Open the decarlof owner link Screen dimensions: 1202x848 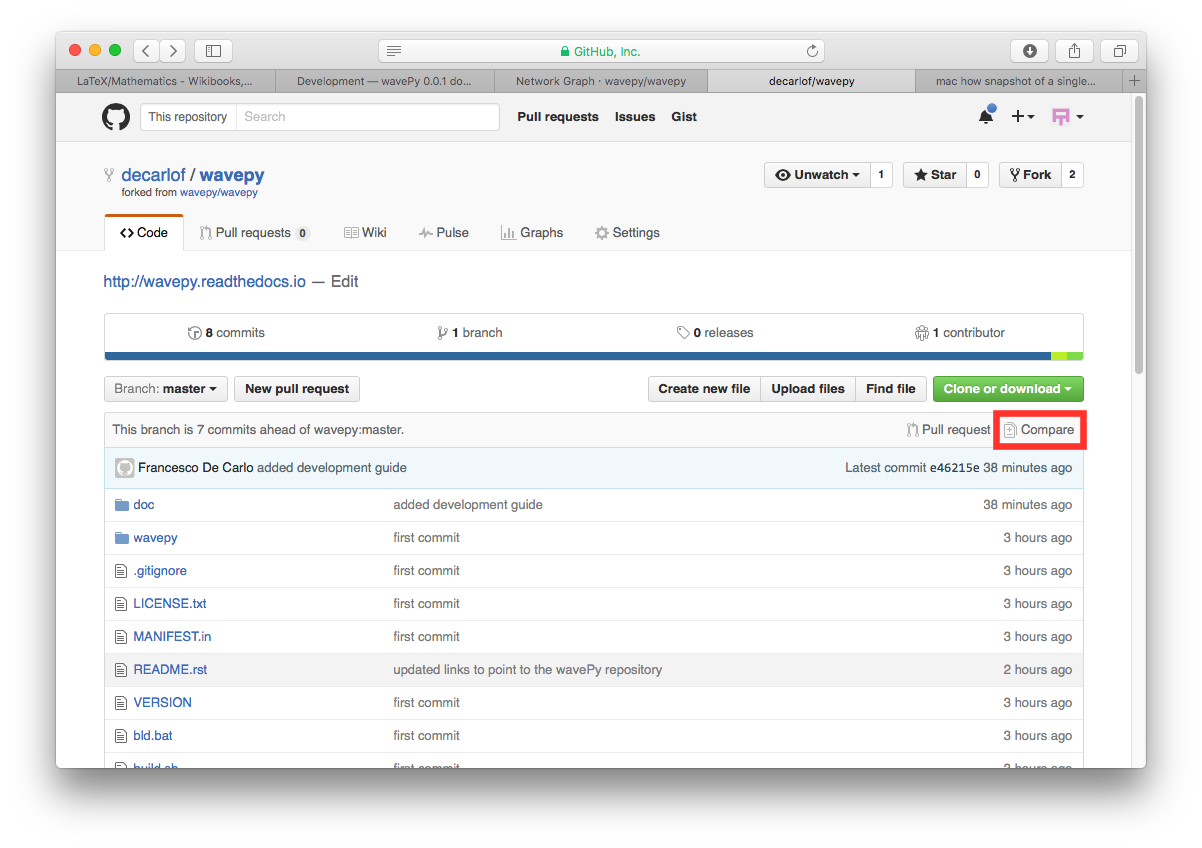(153, 175)
